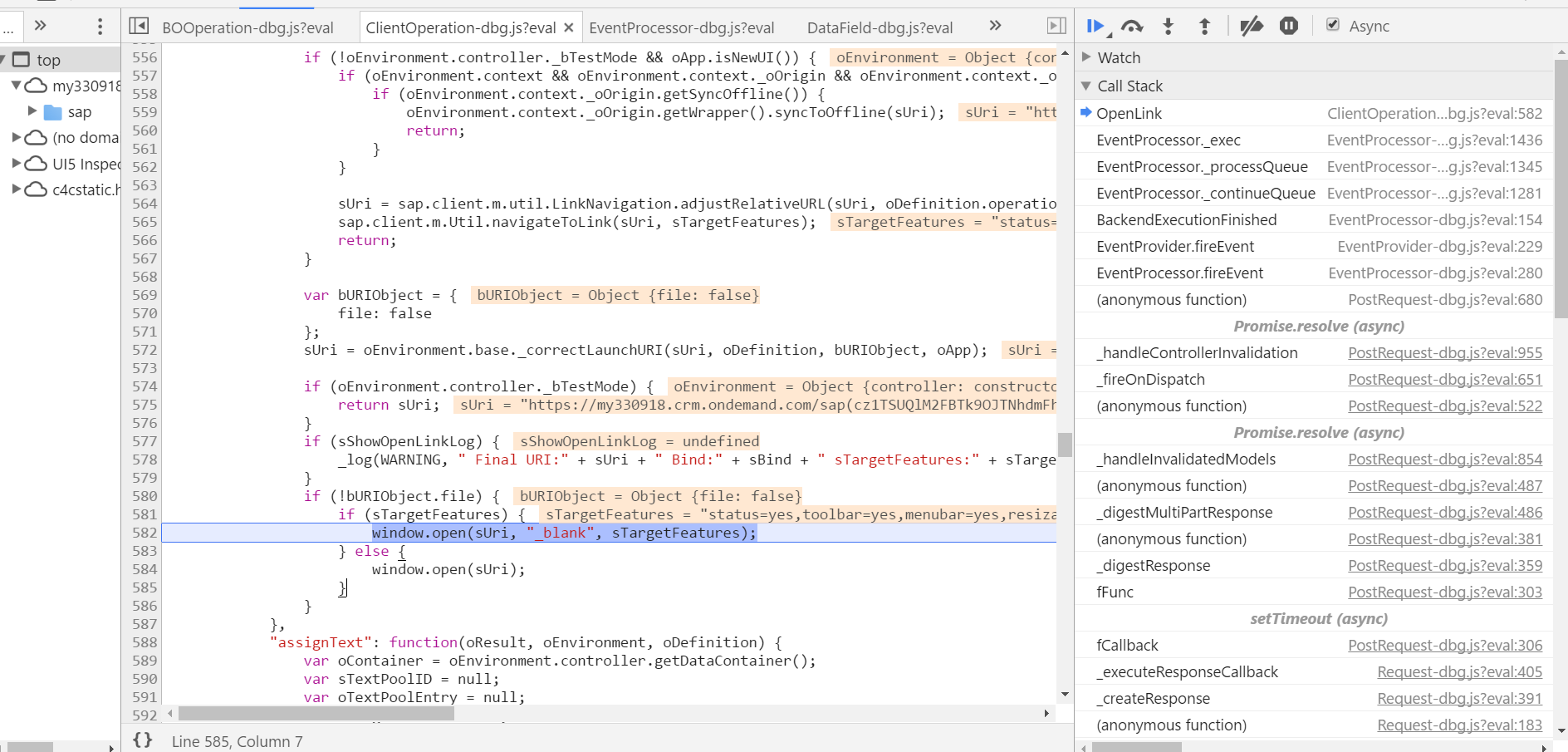Expand the c4cstatic domain node

coord(16,189)
